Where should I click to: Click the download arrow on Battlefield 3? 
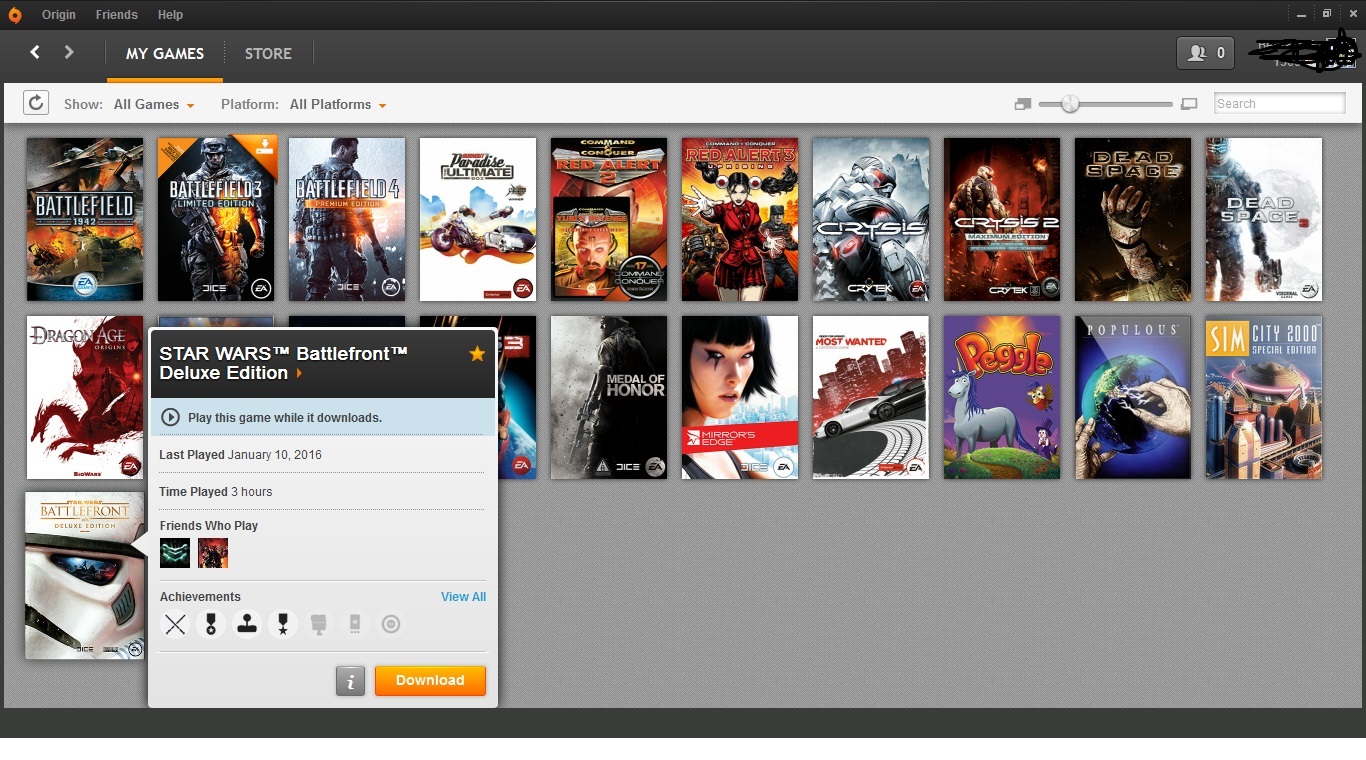263,148
